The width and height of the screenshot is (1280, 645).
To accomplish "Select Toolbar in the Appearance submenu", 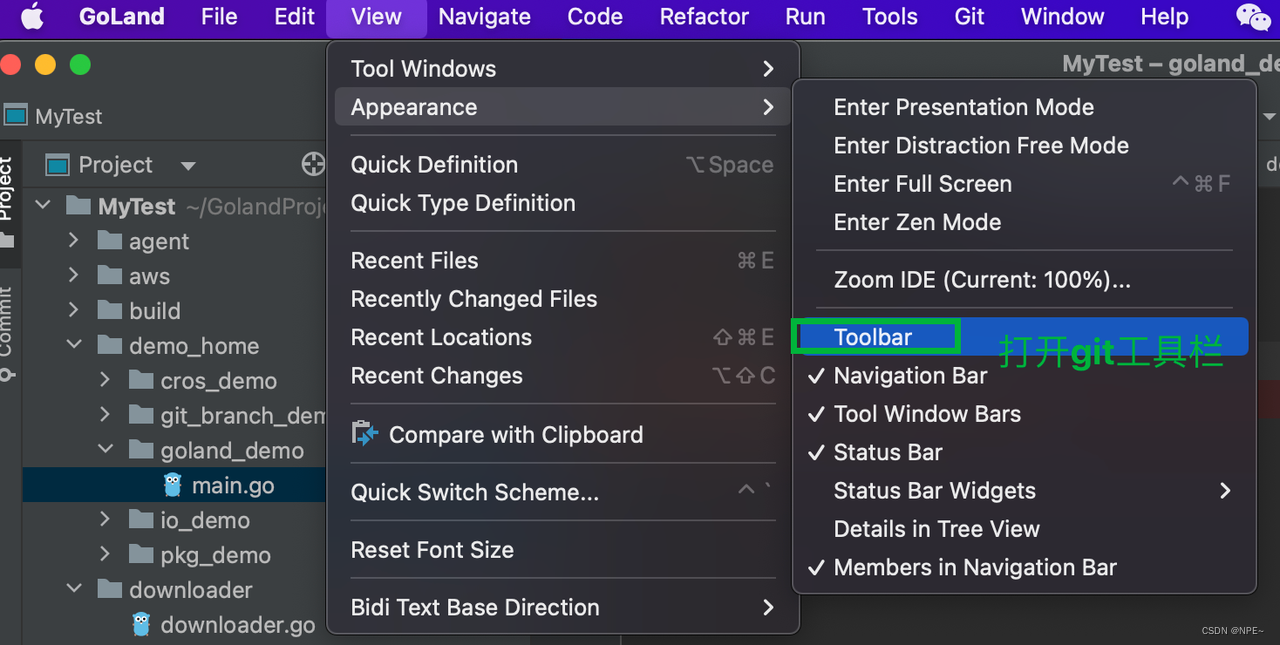I will click(x=873, y=337).
